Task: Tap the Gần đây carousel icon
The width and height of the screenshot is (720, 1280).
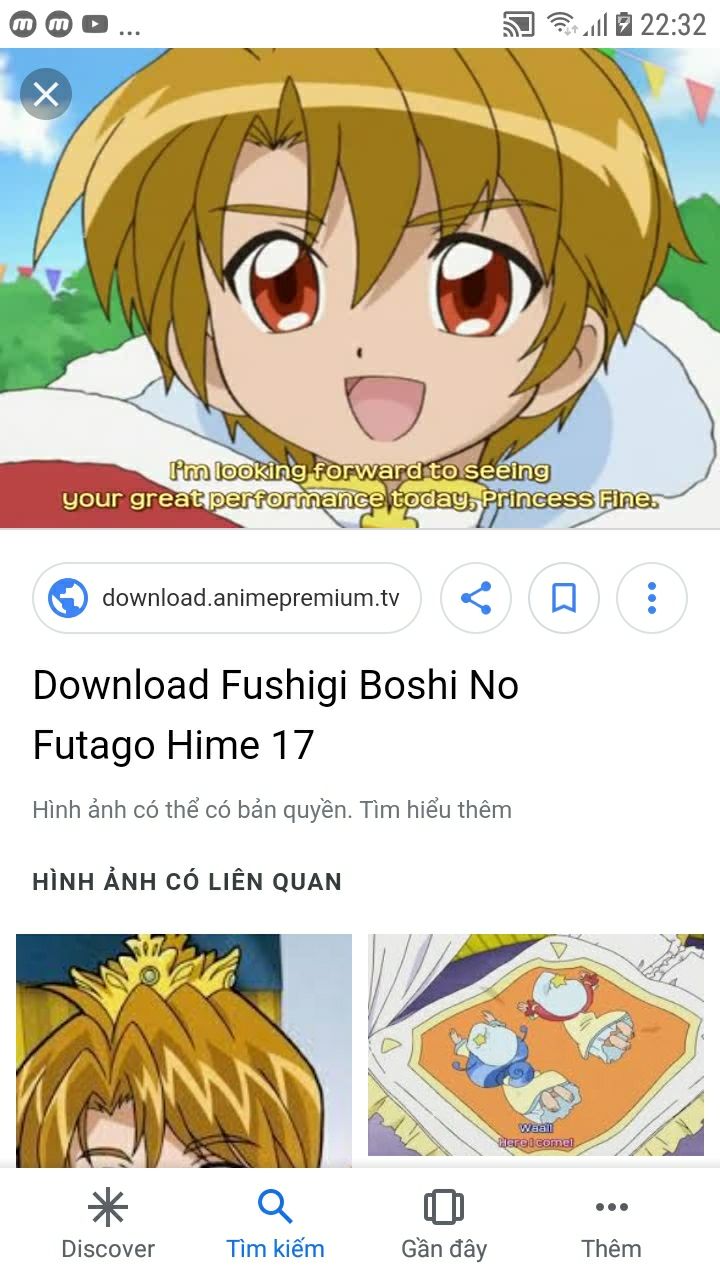Action: [444, 1207]
